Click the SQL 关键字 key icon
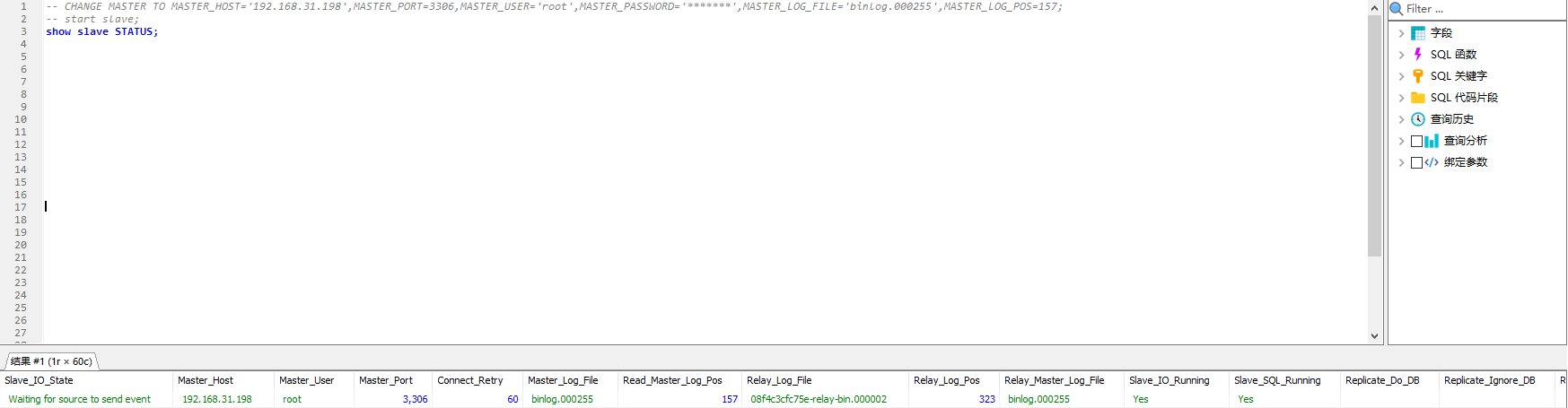 point(1418,76)
